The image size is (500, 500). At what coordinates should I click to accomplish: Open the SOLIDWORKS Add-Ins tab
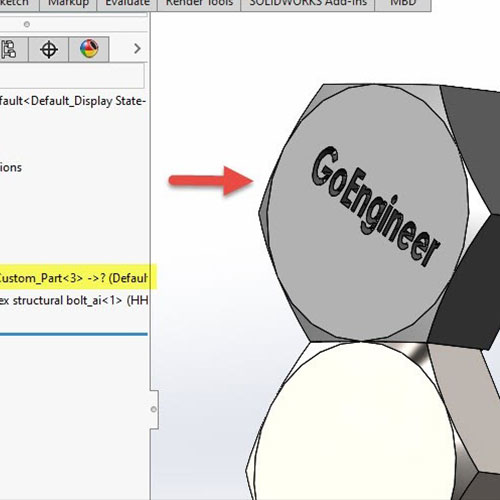(308, 5)
